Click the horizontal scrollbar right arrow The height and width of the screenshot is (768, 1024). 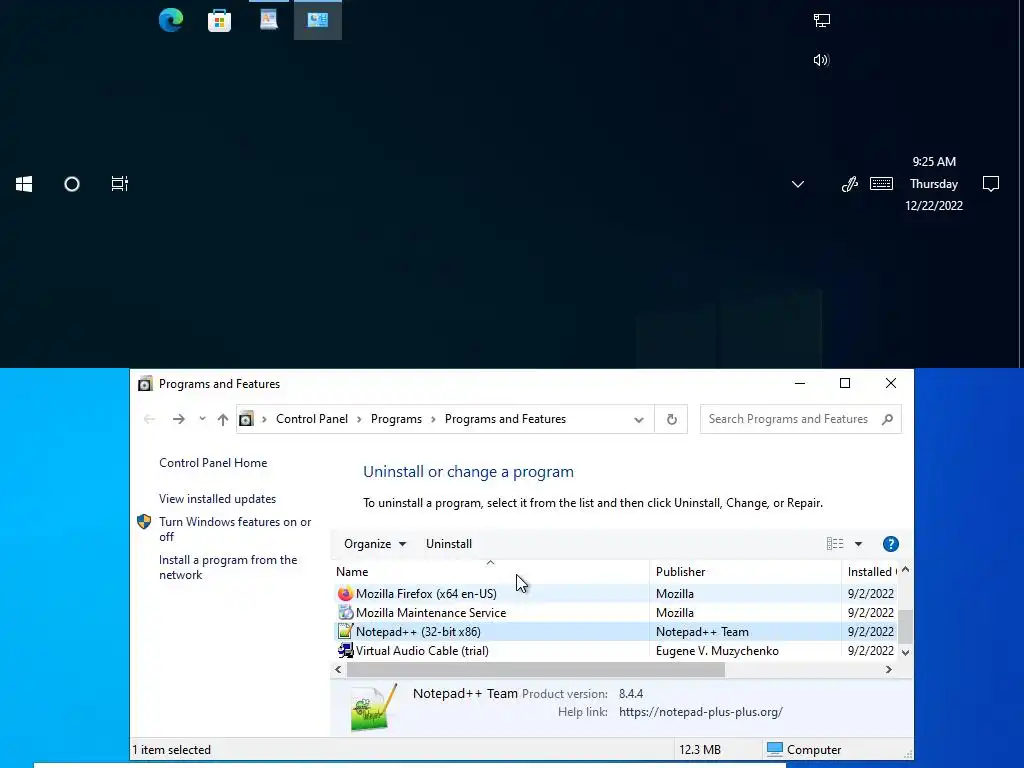pos(888,669)
